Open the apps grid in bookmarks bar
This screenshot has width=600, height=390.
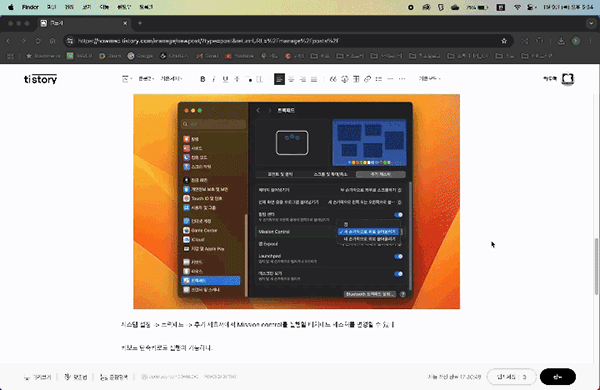pos(10,56)
